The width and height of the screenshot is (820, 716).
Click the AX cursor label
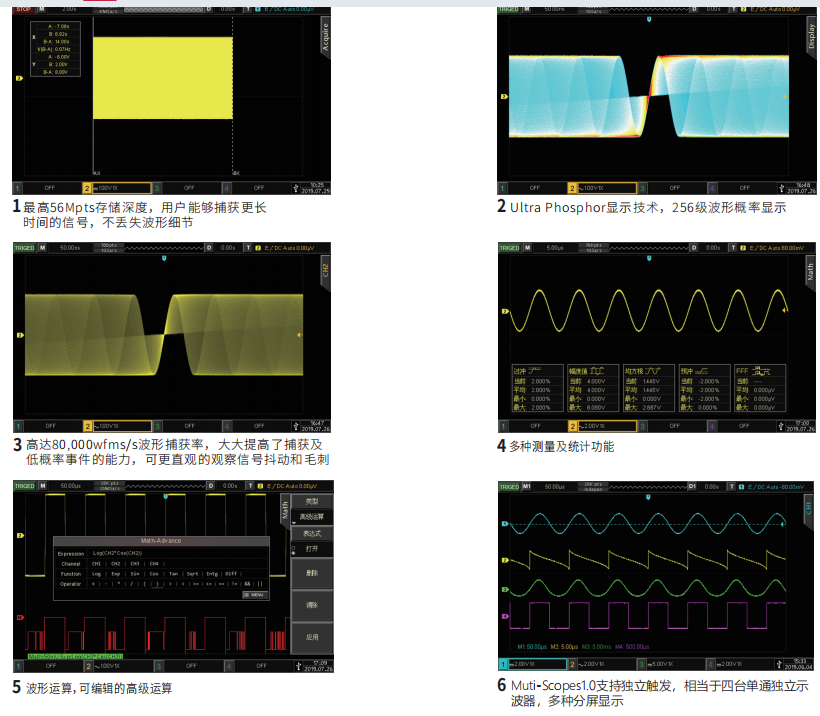tap(97, 173)
